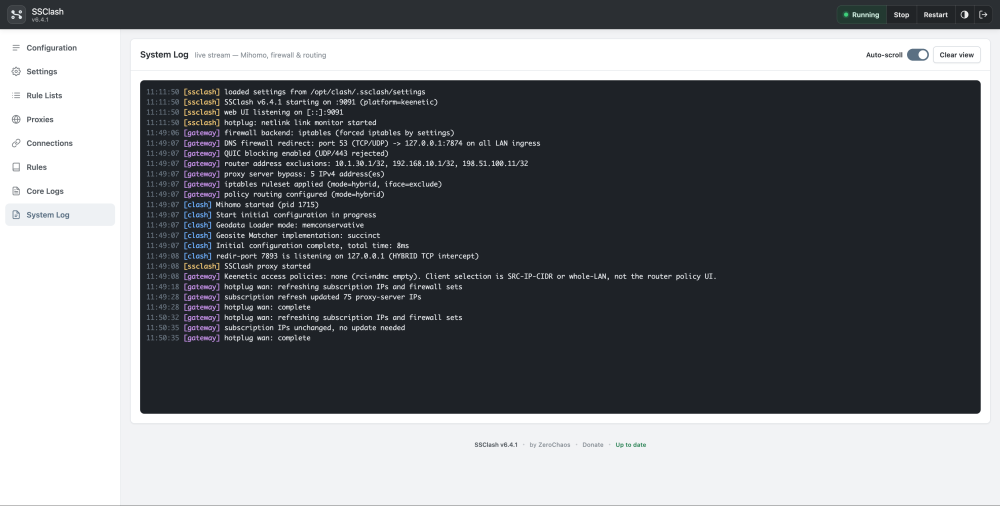Click log line 'DNS firewall redirect: port 53'
Viewport: 1000px width, 506px height.
point(343,143)
